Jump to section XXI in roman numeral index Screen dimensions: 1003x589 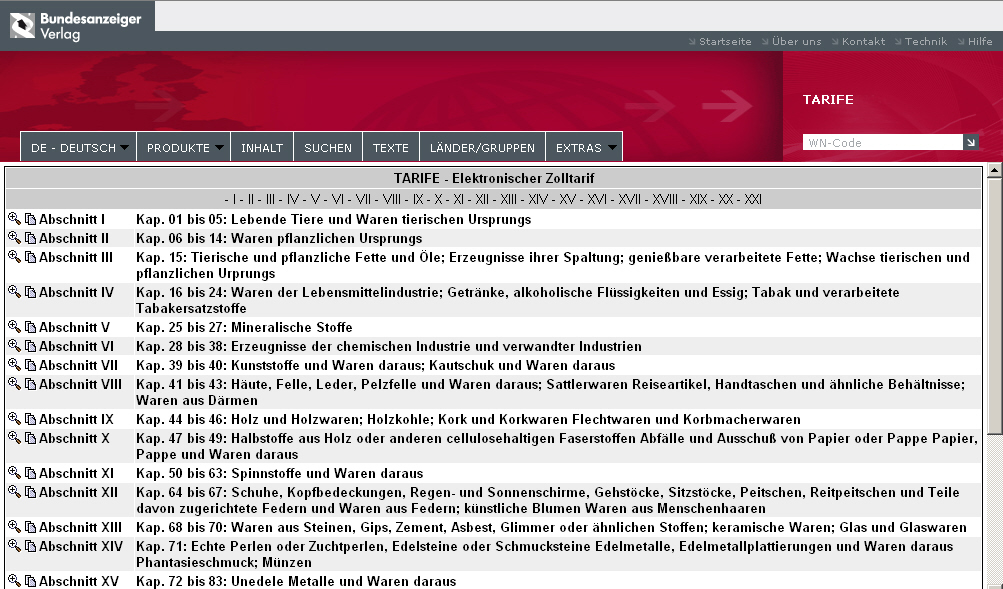point(753,199)
